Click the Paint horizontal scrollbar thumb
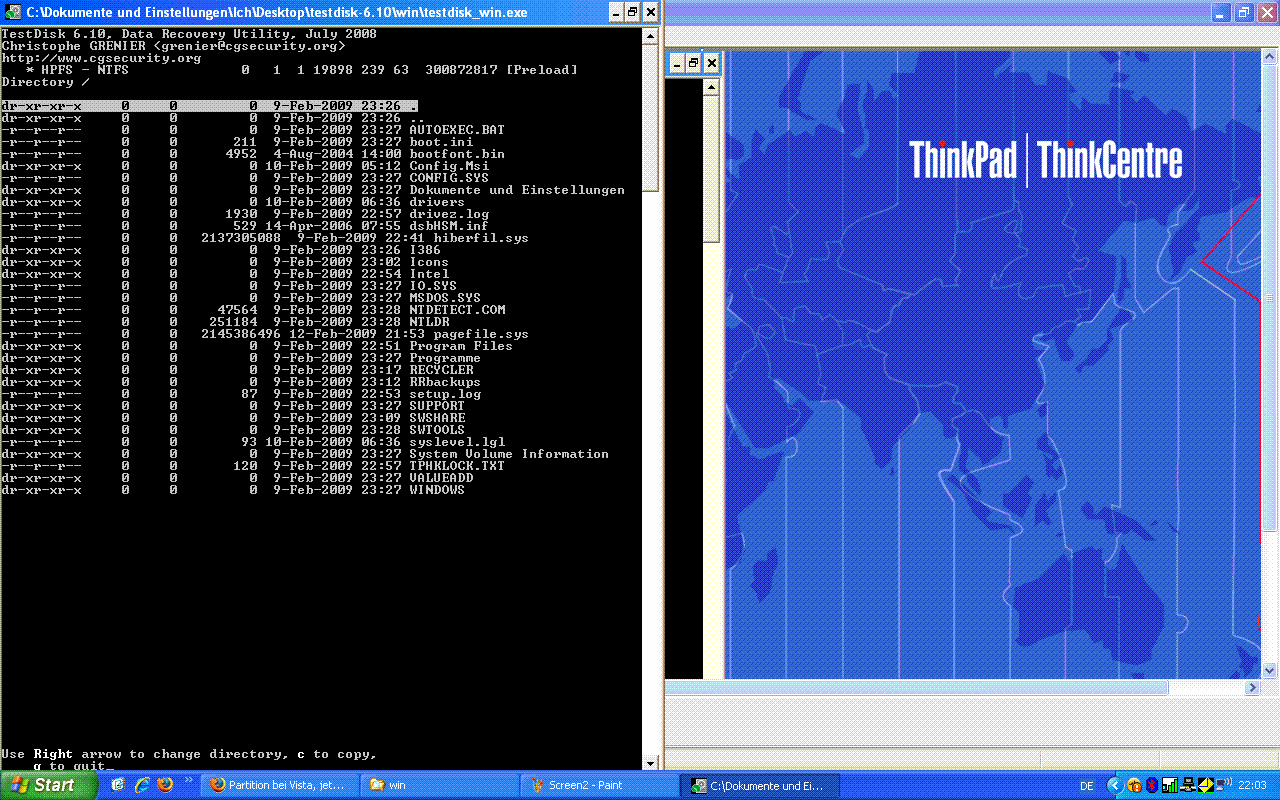1280x800 pixels. pos(916,688)
